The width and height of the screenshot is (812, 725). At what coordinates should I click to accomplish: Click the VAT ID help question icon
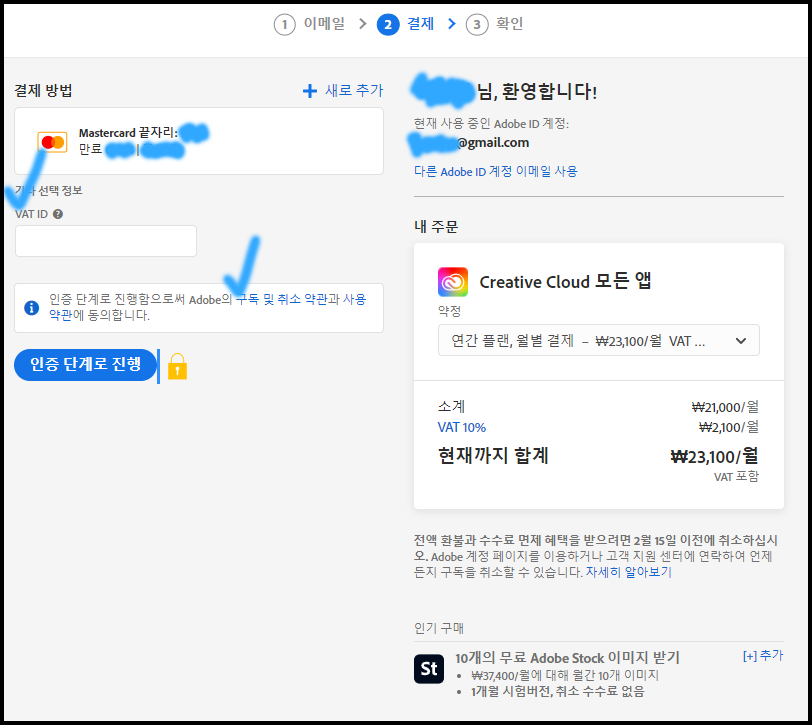point(58,214)
